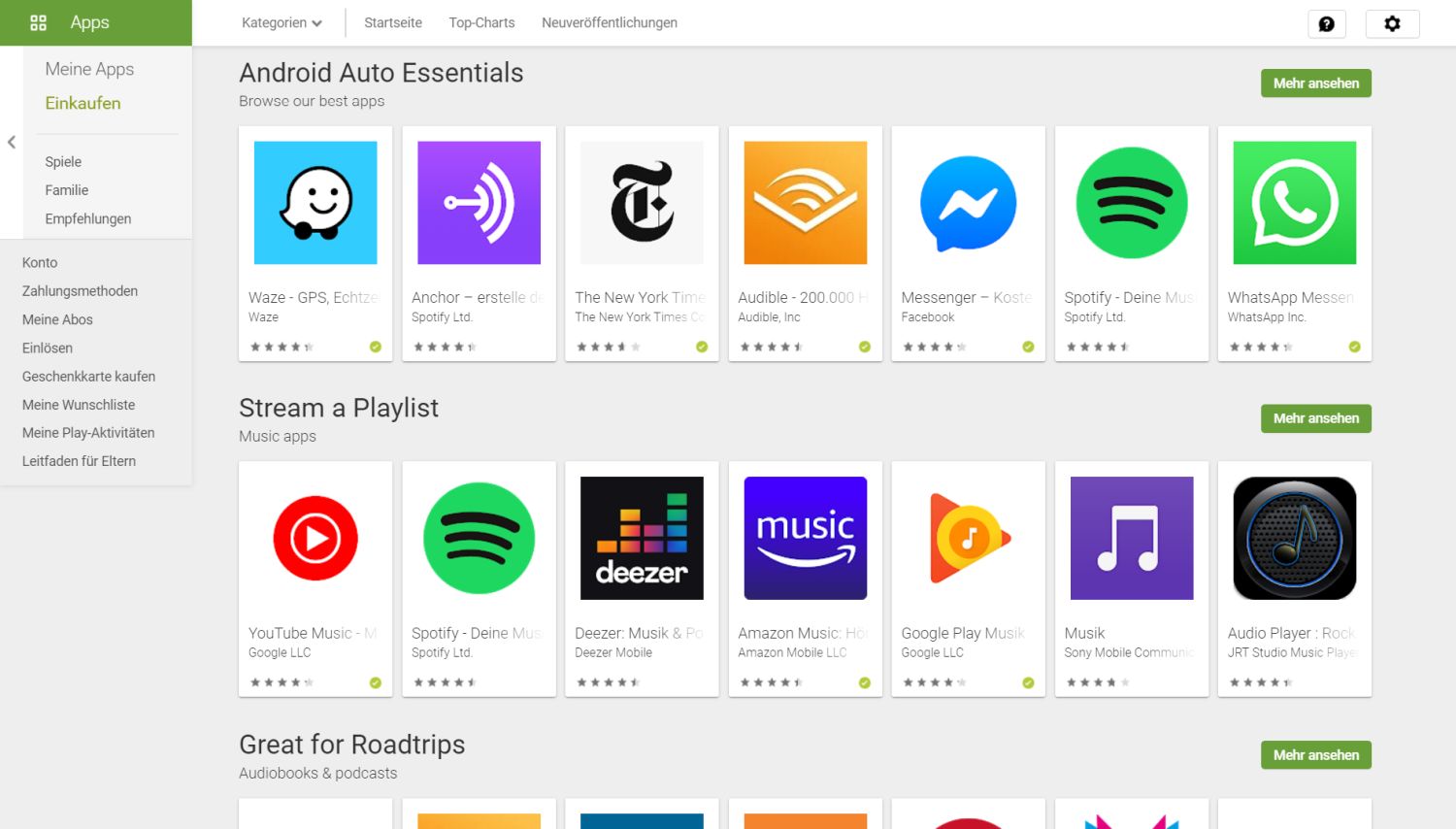Open the settings gear icon

tap(1392, 24)
